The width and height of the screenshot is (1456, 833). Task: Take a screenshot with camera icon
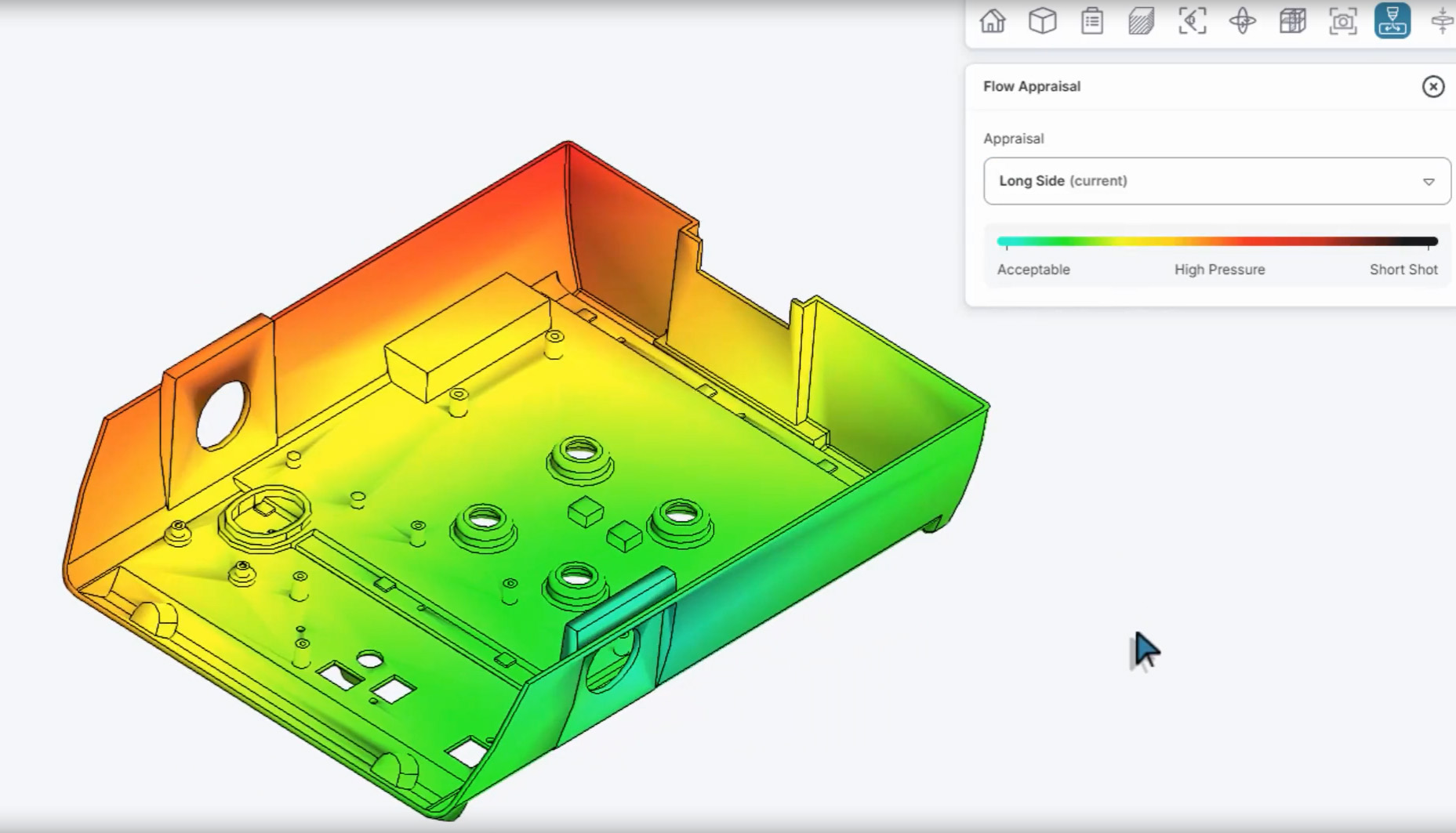[1342, 21]
